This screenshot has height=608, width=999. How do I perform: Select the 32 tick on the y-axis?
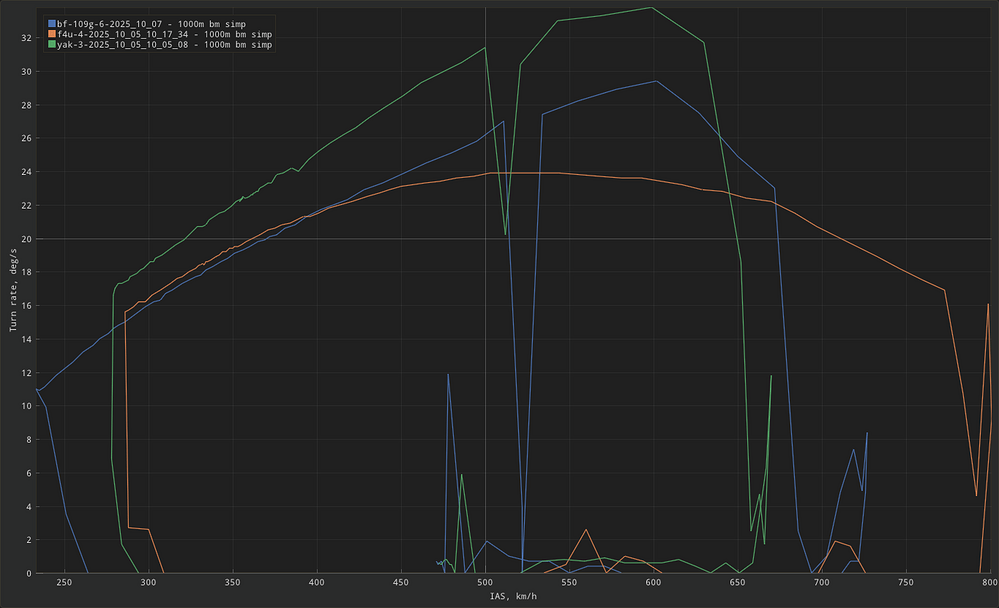(x=25, y=38)
